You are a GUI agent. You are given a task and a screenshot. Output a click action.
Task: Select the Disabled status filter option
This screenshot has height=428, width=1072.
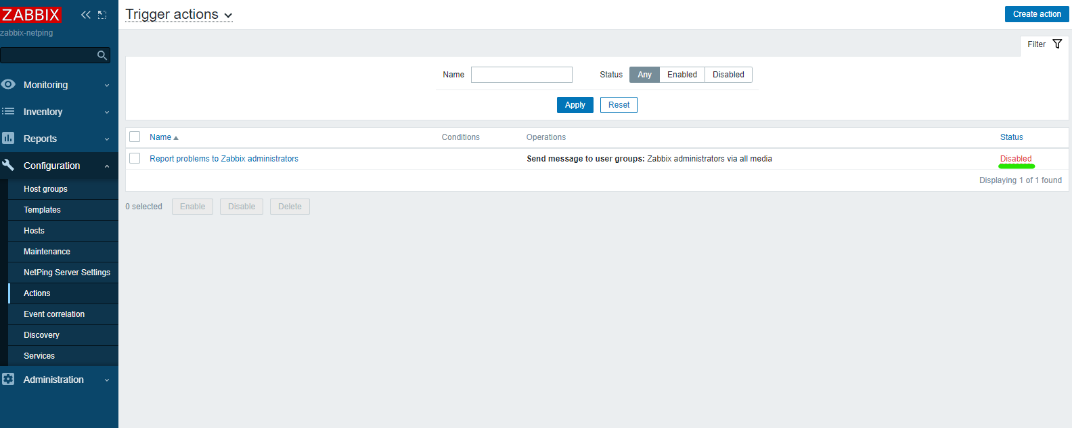click(728, 75)
